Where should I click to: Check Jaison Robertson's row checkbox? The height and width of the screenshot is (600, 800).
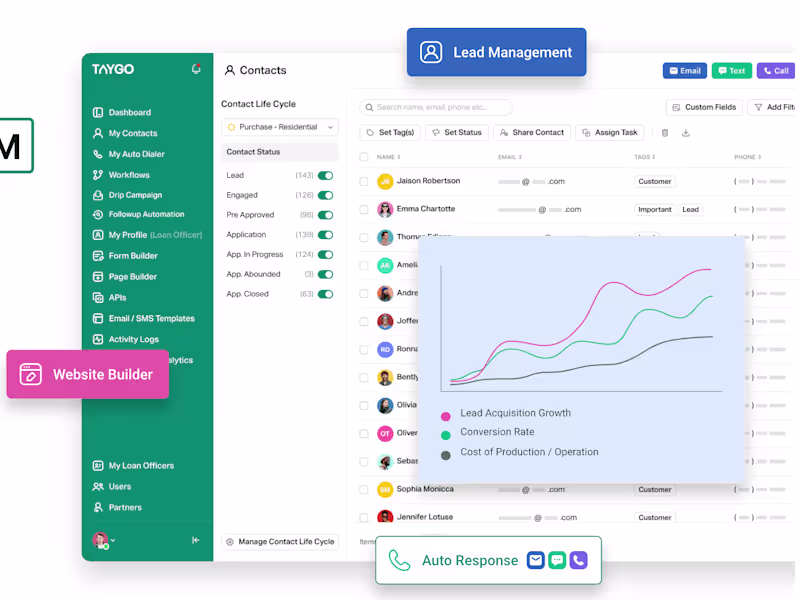364,181
